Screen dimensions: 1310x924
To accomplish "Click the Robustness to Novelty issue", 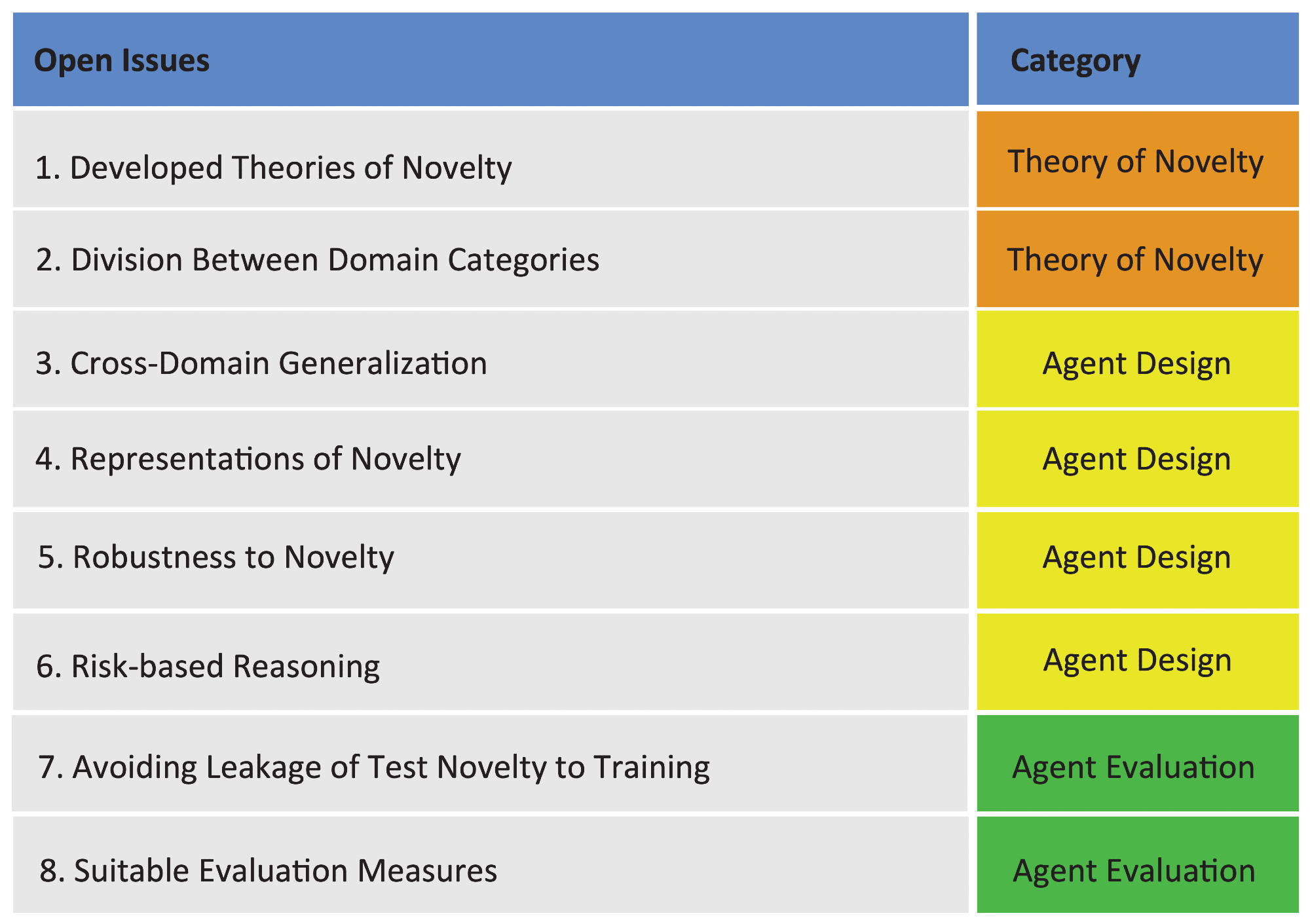I will 215,557.
